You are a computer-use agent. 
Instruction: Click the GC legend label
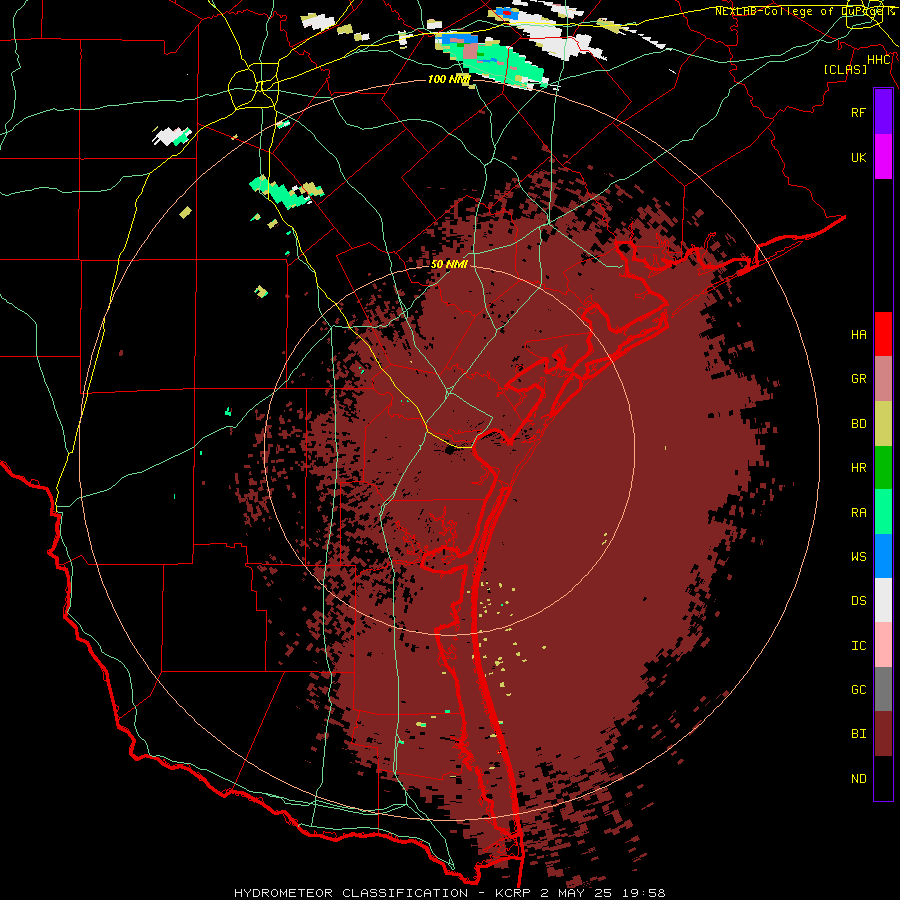point(859,689)
